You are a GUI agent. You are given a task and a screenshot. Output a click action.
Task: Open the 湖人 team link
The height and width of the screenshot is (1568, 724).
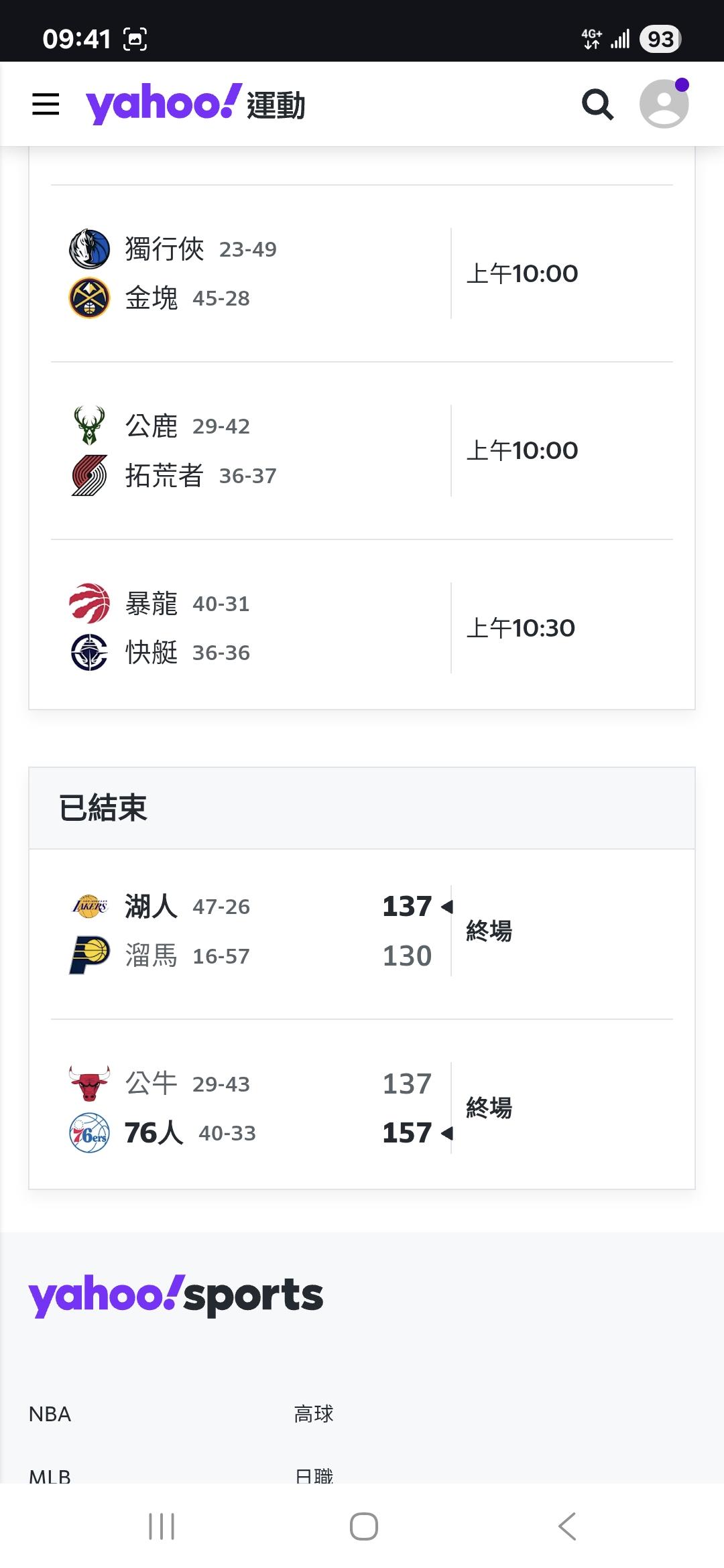152,906
